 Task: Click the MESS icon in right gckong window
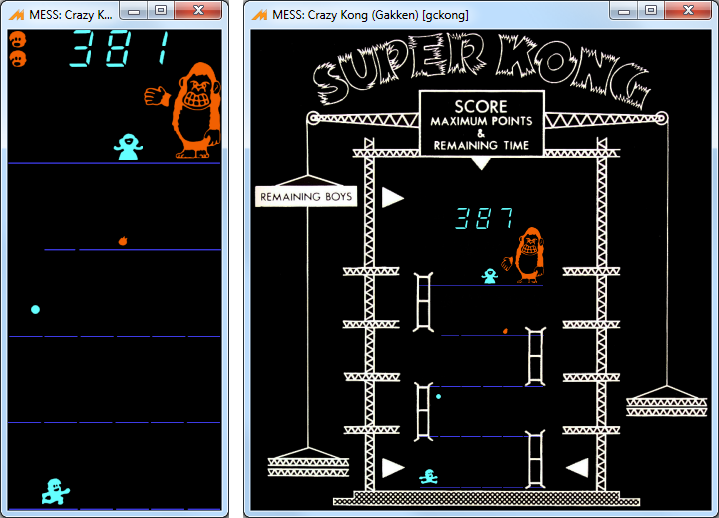(259, 15)
